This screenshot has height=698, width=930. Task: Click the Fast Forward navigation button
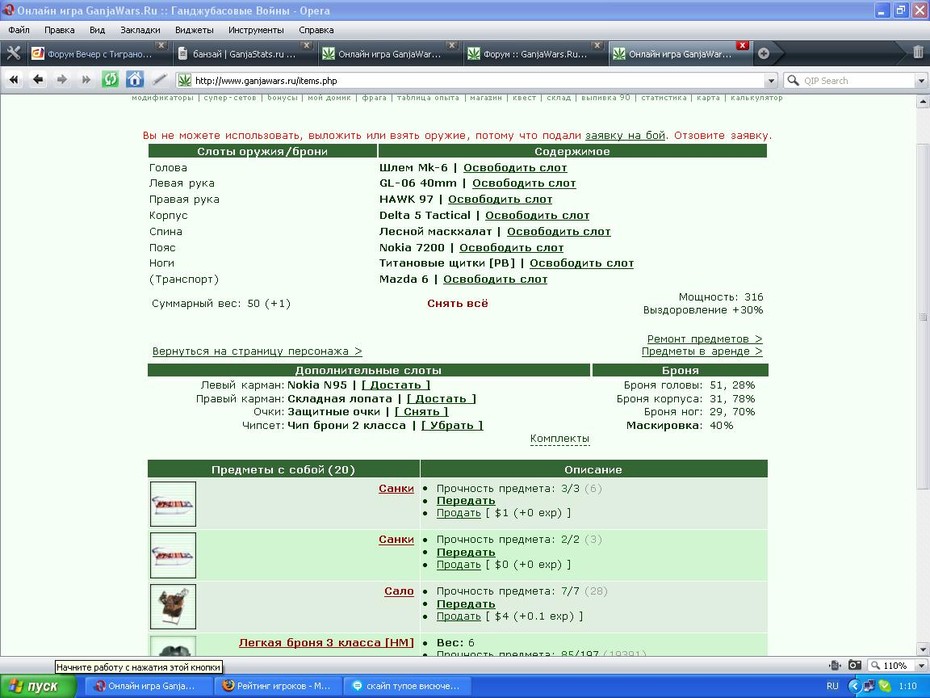coord(86,79)
